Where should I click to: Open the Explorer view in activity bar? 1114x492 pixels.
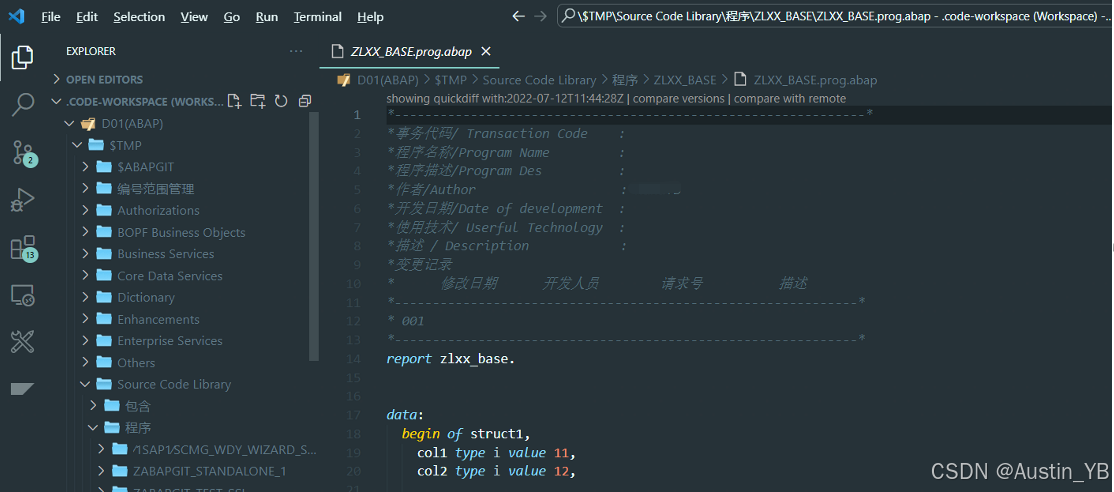22,57
